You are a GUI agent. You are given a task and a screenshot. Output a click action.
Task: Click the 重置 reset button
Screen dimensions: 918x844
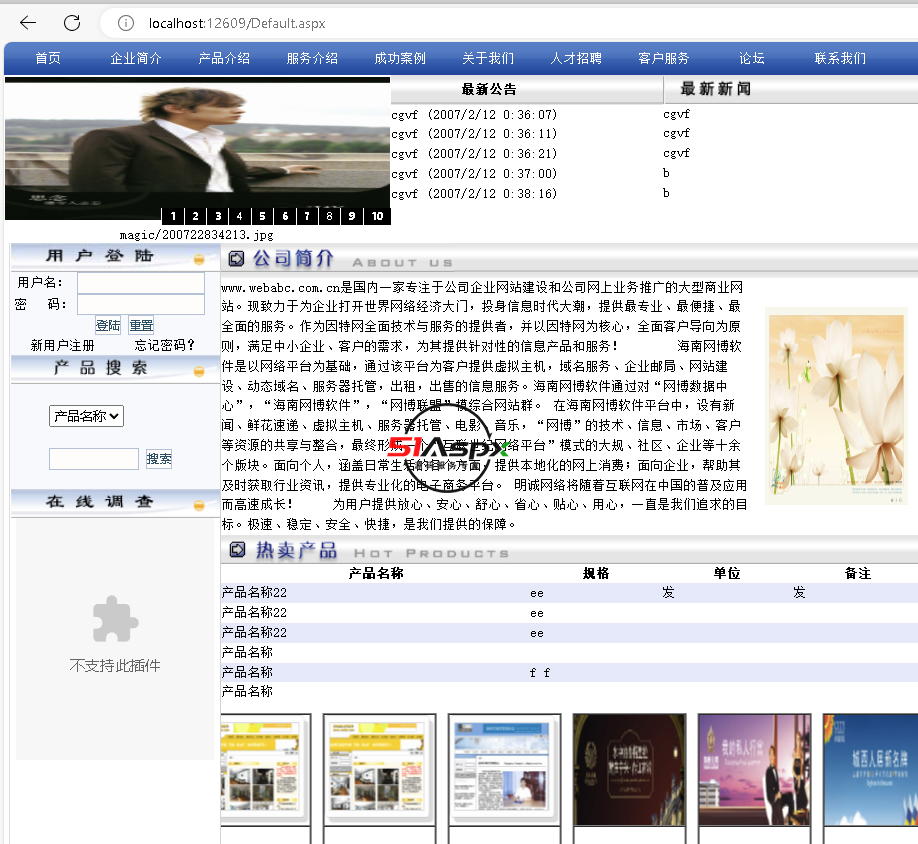141,325
